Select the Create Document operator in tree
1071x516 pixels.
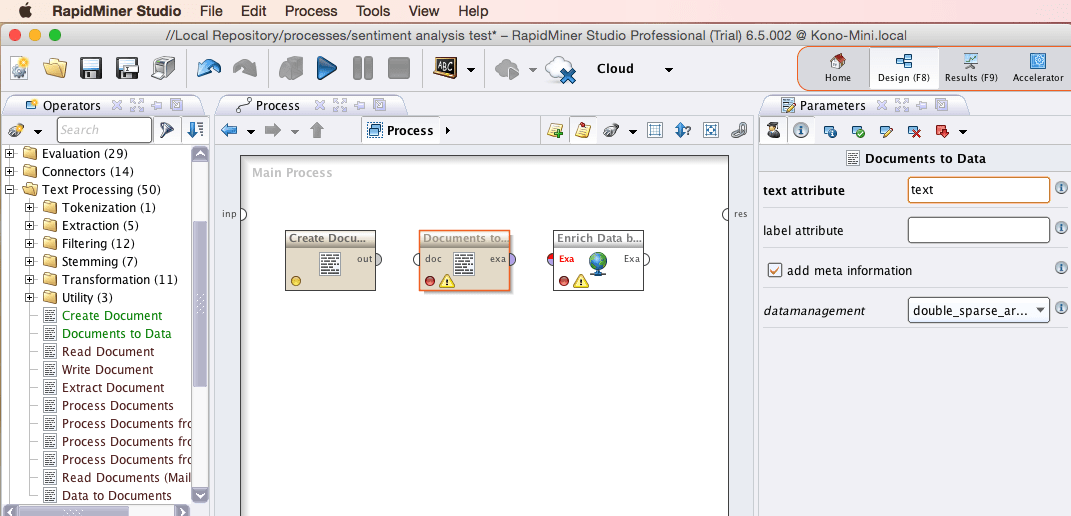click(x=112, y=316)
